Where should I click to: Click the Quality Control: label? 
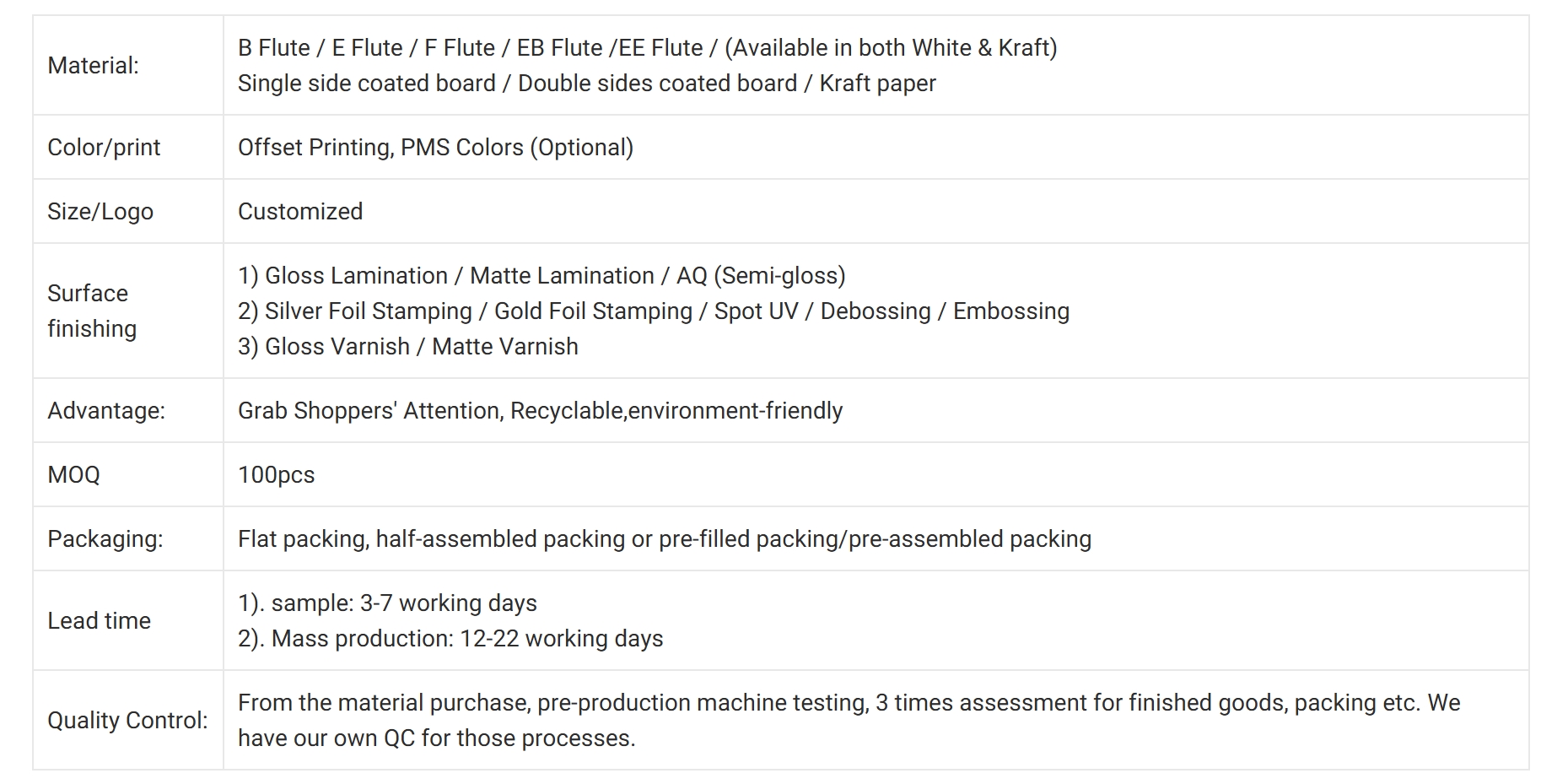point(127,720)
